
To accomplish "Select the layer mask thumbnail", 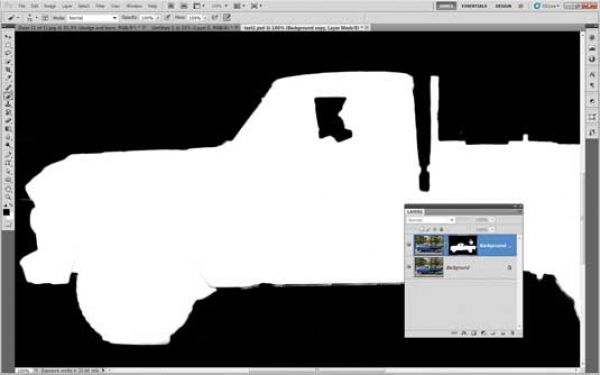I will pos(463,245).
